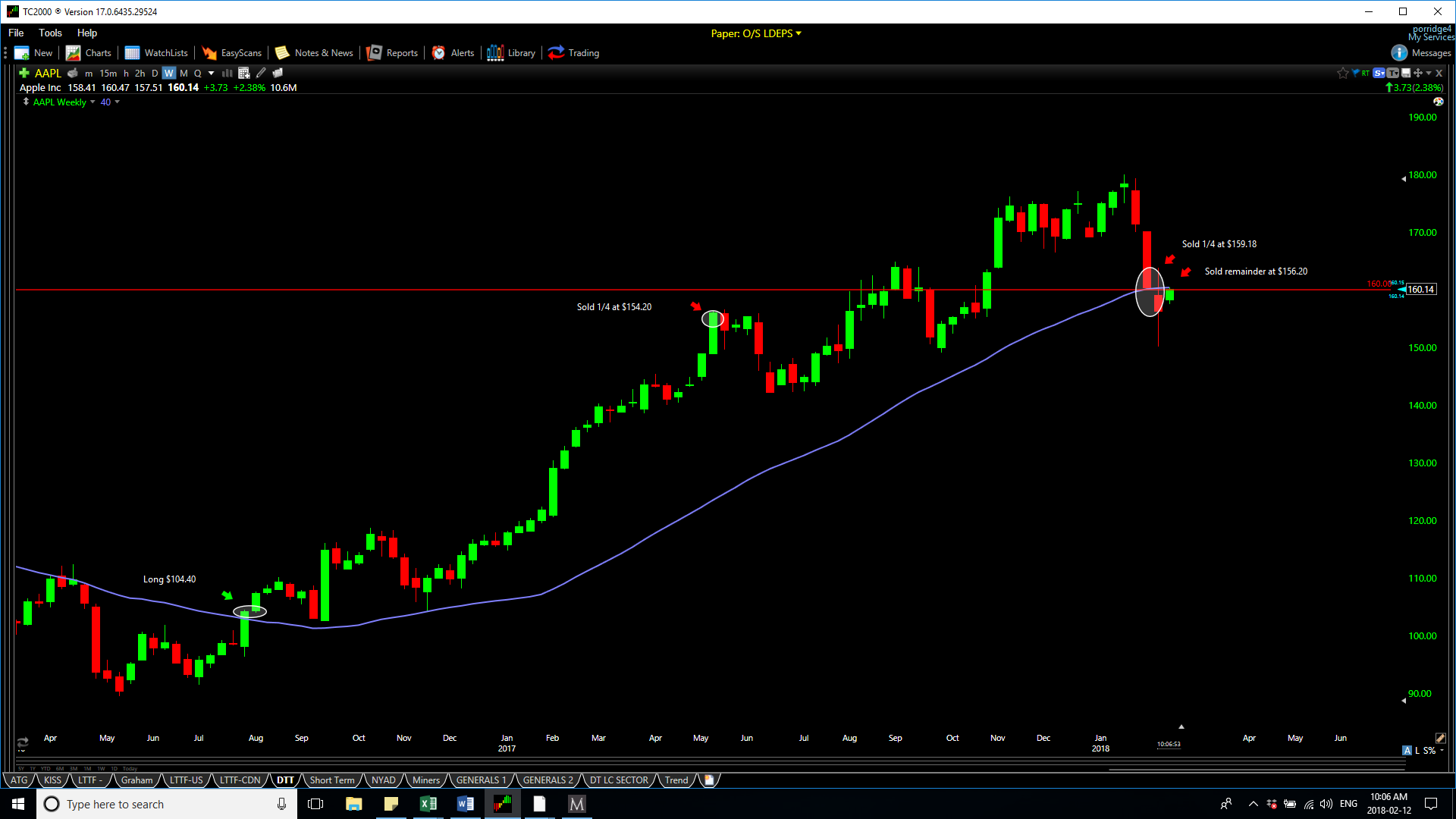Switch to the Miners tab
1456x819 pixels.
pyautogui.click(x=426, y=780)
